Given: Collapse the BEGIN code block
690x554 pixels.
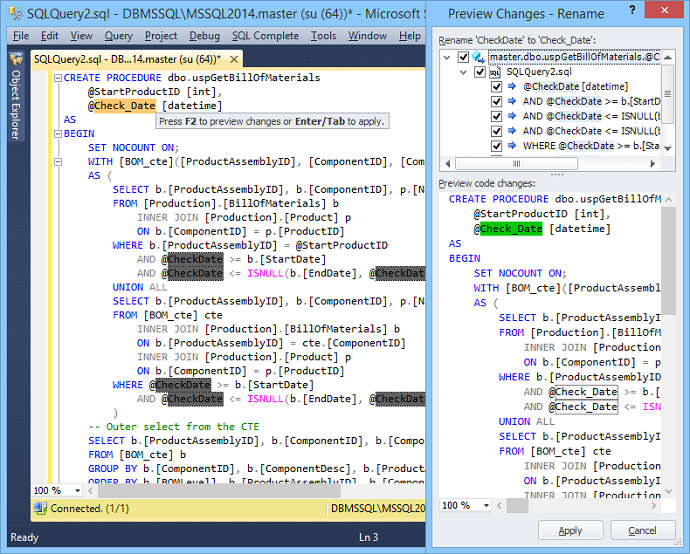Looking at the screenshot, I should (x=58, y=134).
